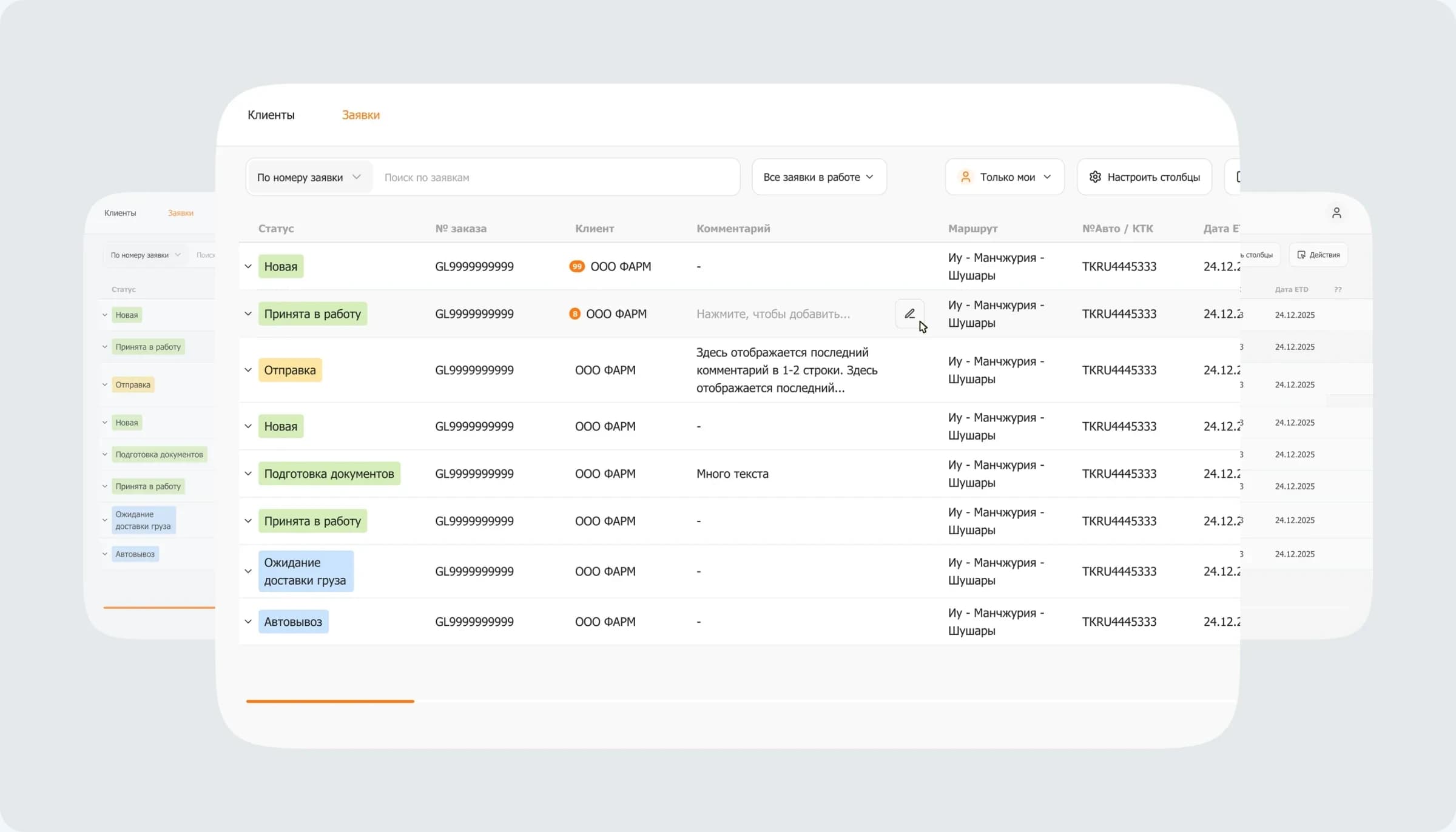The height and width of the screenshot is (832, 1456).
Task: Click the Нажмите, чтобы добавить... comment placeholder
Action: point(773,314)
